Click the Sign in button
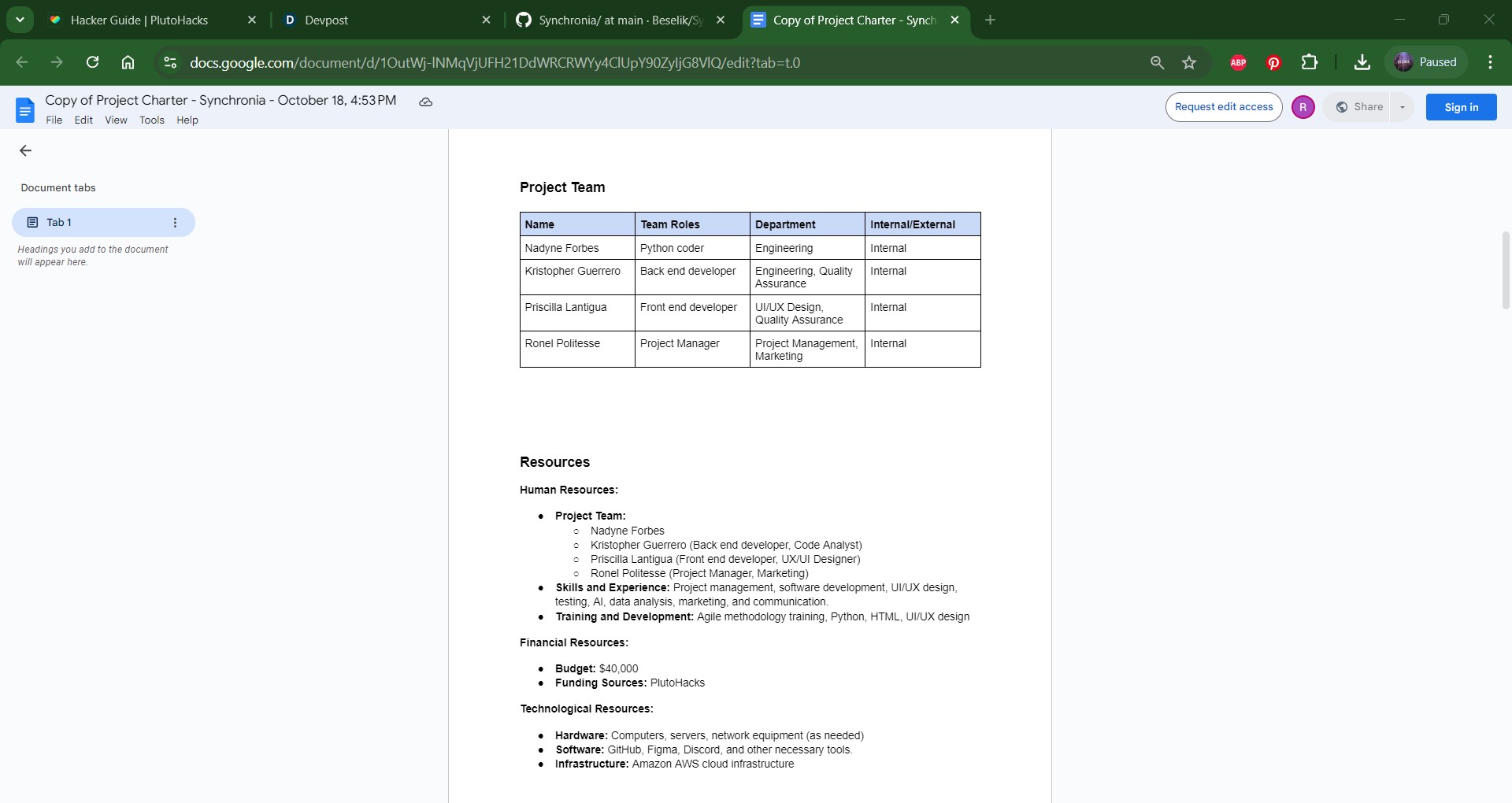 click(x=1461, y=107)
